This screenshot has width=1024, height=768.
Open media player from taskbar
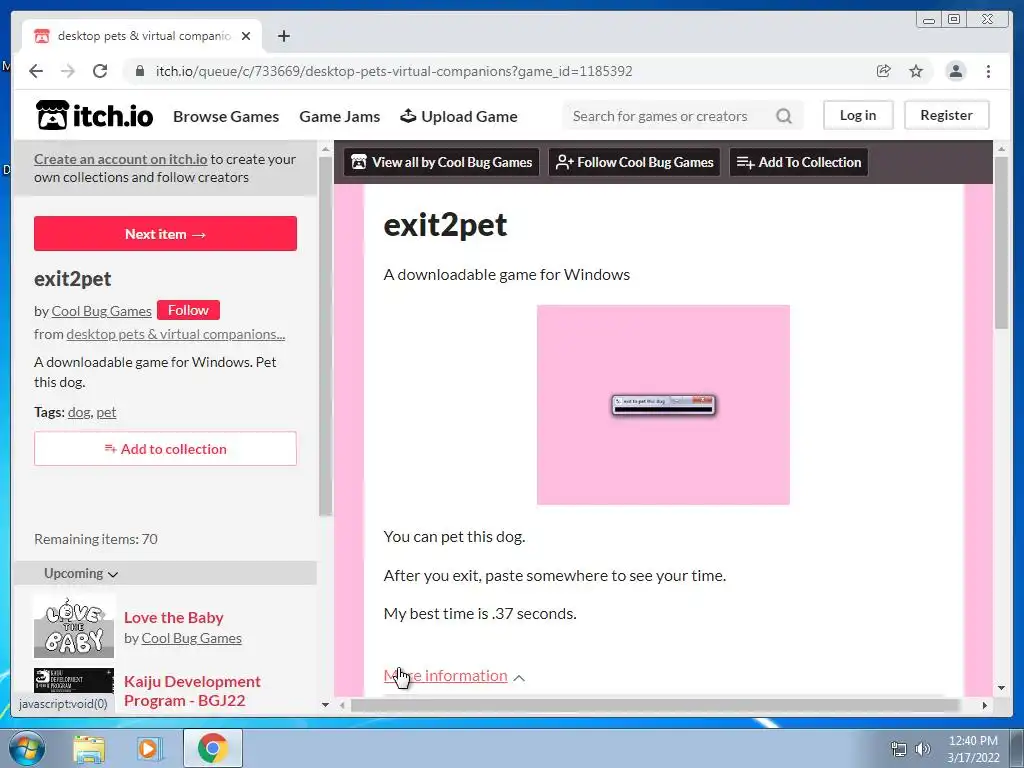[148, 749]
